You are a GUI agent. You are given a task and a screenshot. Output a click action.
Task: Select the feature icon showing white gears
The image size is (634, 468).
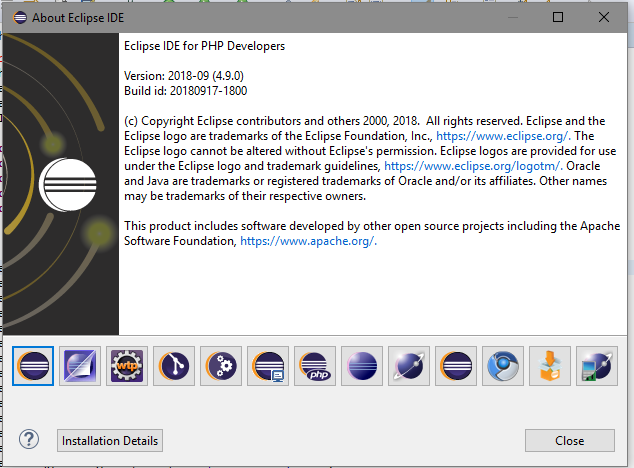(x=221, y=366)
